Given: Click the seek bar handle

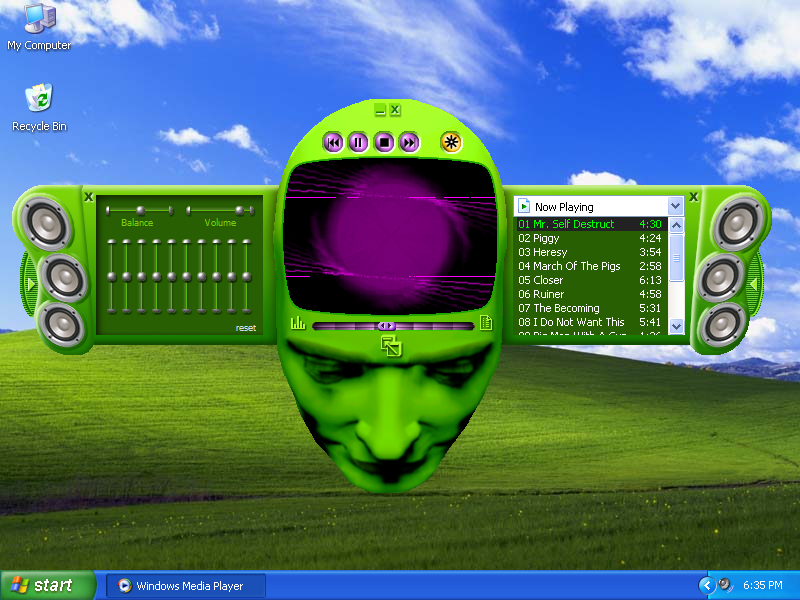Looking at the screenshot, I should pyautogui.click(x=386, y=326).
